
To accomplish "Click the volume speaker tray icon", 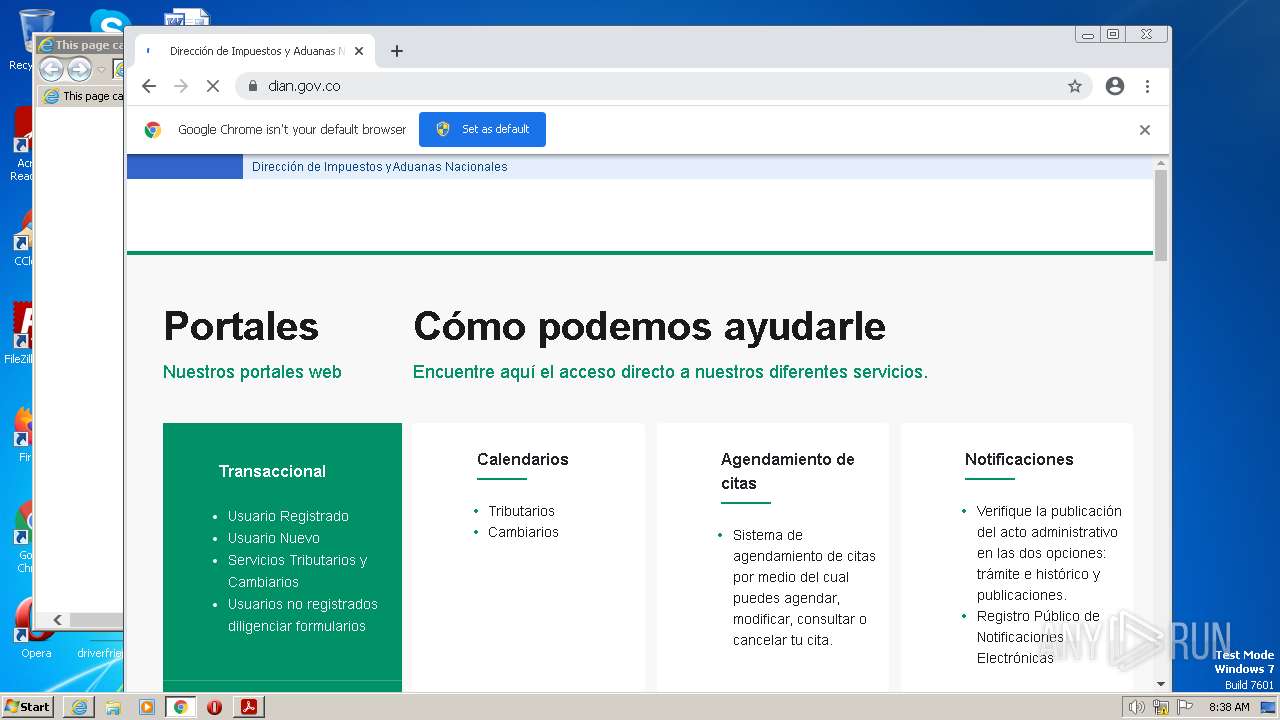I will tap(1137, 707).
